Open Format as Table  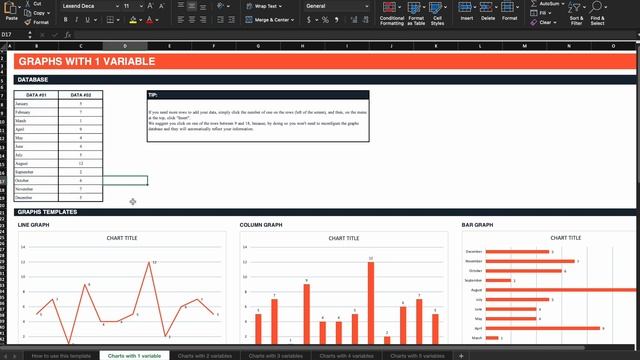416,13
